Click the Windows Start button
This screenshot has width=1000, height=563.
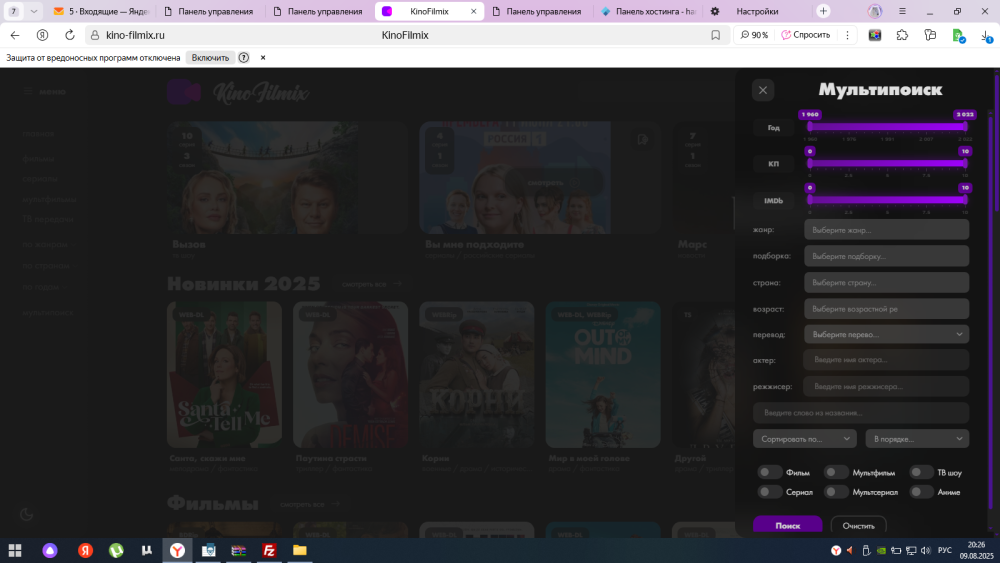pyautogui.click(x=15, y=550)
